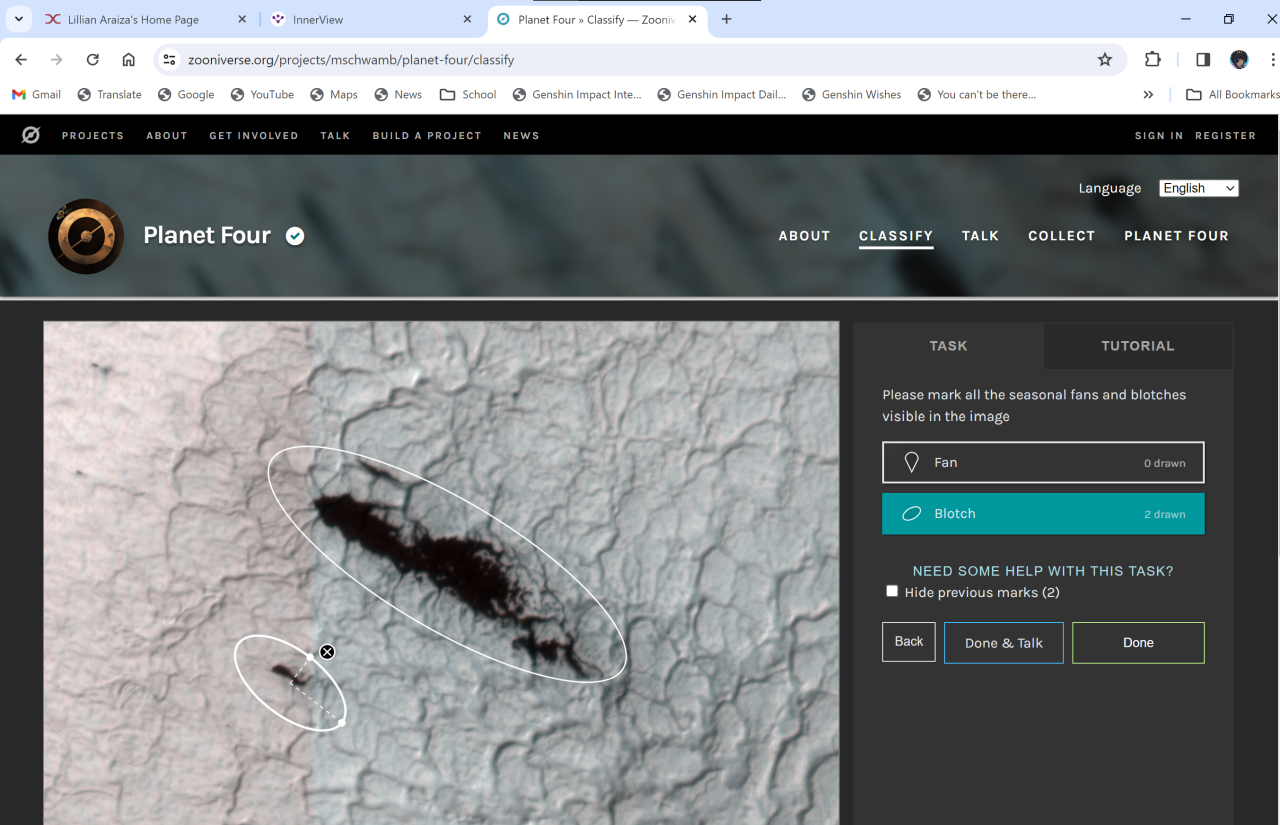Open the Genshin Wishes bookmark

[851, 94]
